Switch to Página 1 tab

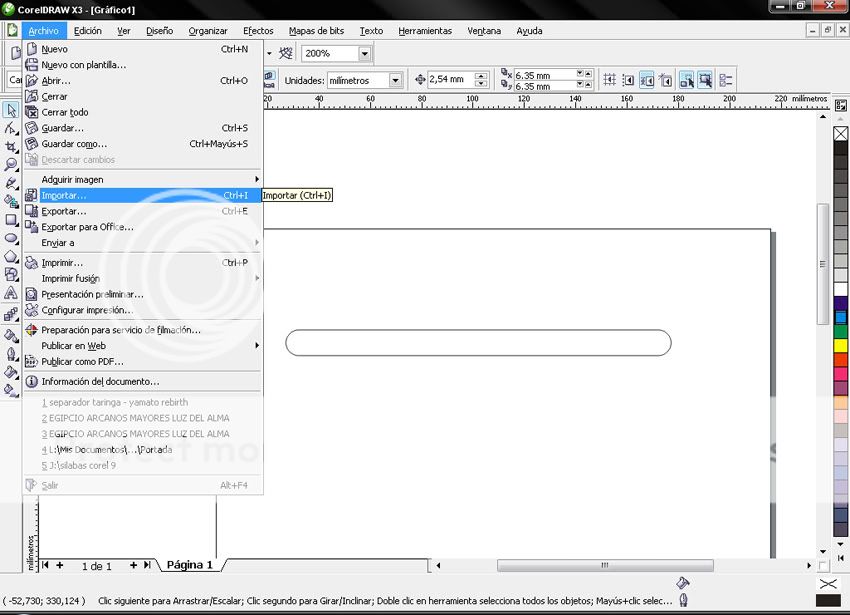tap(190, 565)
